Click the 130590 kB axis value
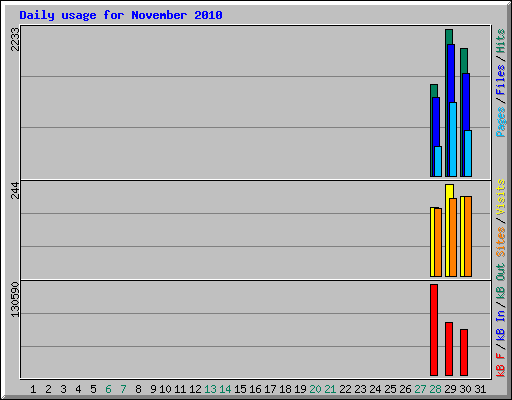Screen dimensions: 512x400 [x=15, y=299]
